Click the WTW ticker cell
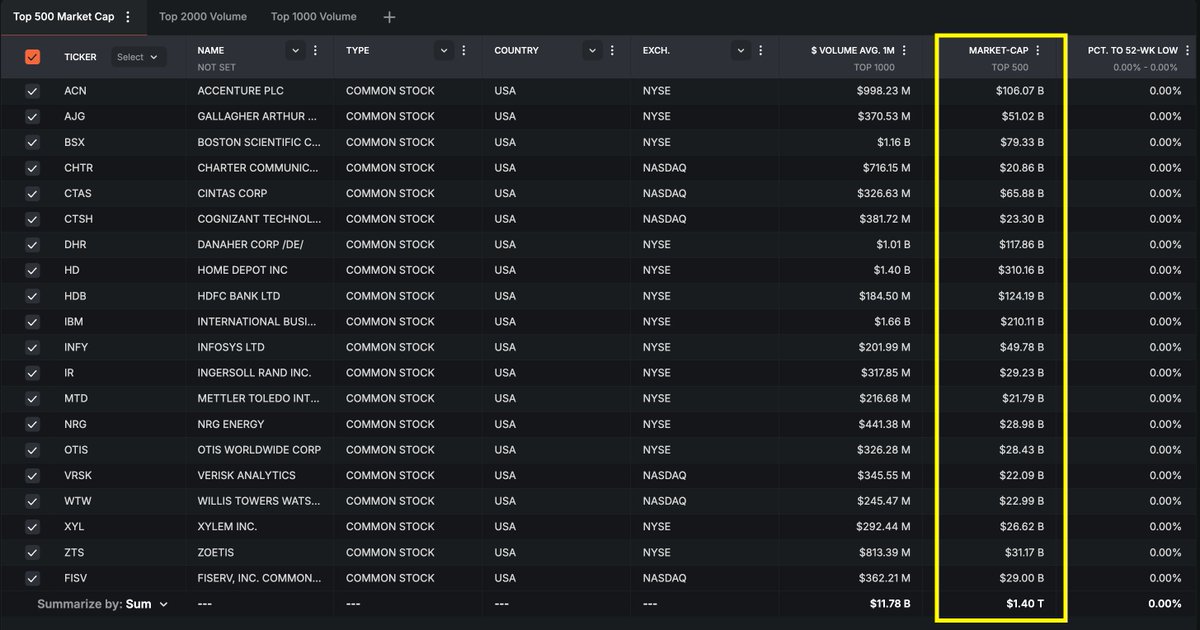 click(77, 501)
